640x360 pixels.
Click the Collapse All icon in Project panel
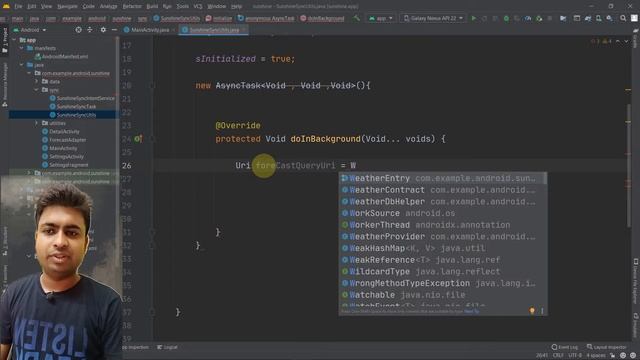pos(90,30)
